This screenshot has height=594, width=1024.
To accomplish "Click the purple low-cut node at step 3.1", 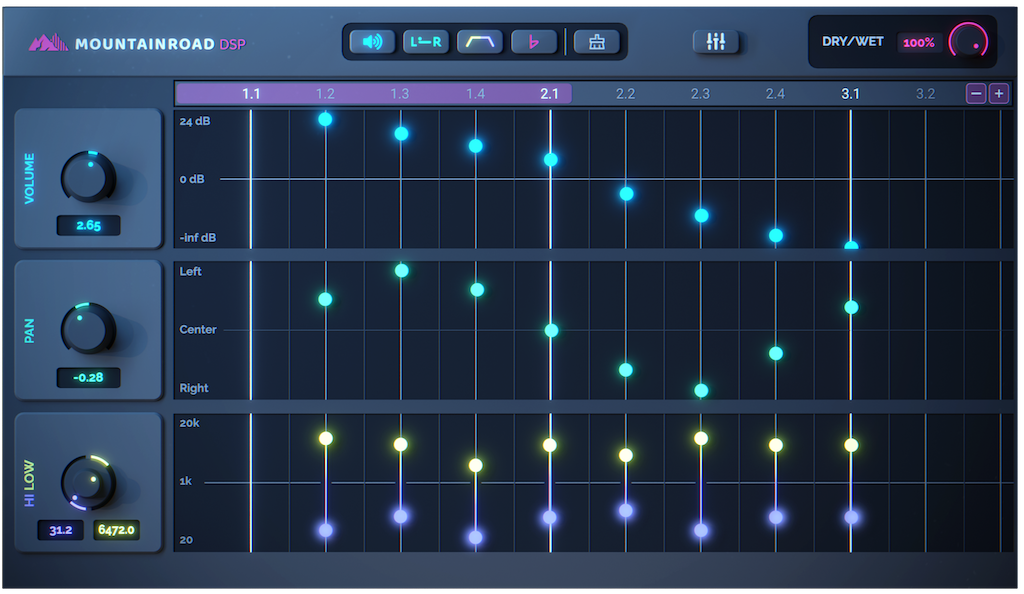I will coord(851,517).
